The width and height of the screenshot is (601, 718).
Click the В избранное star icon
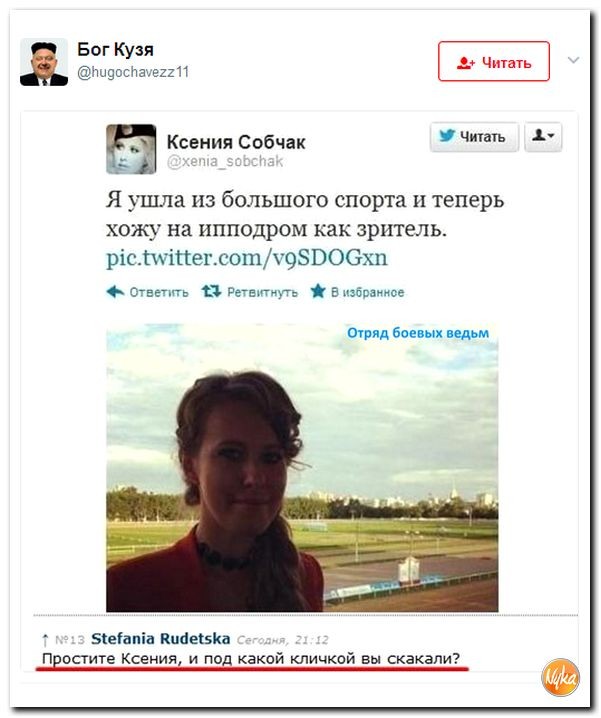[318, 291]
